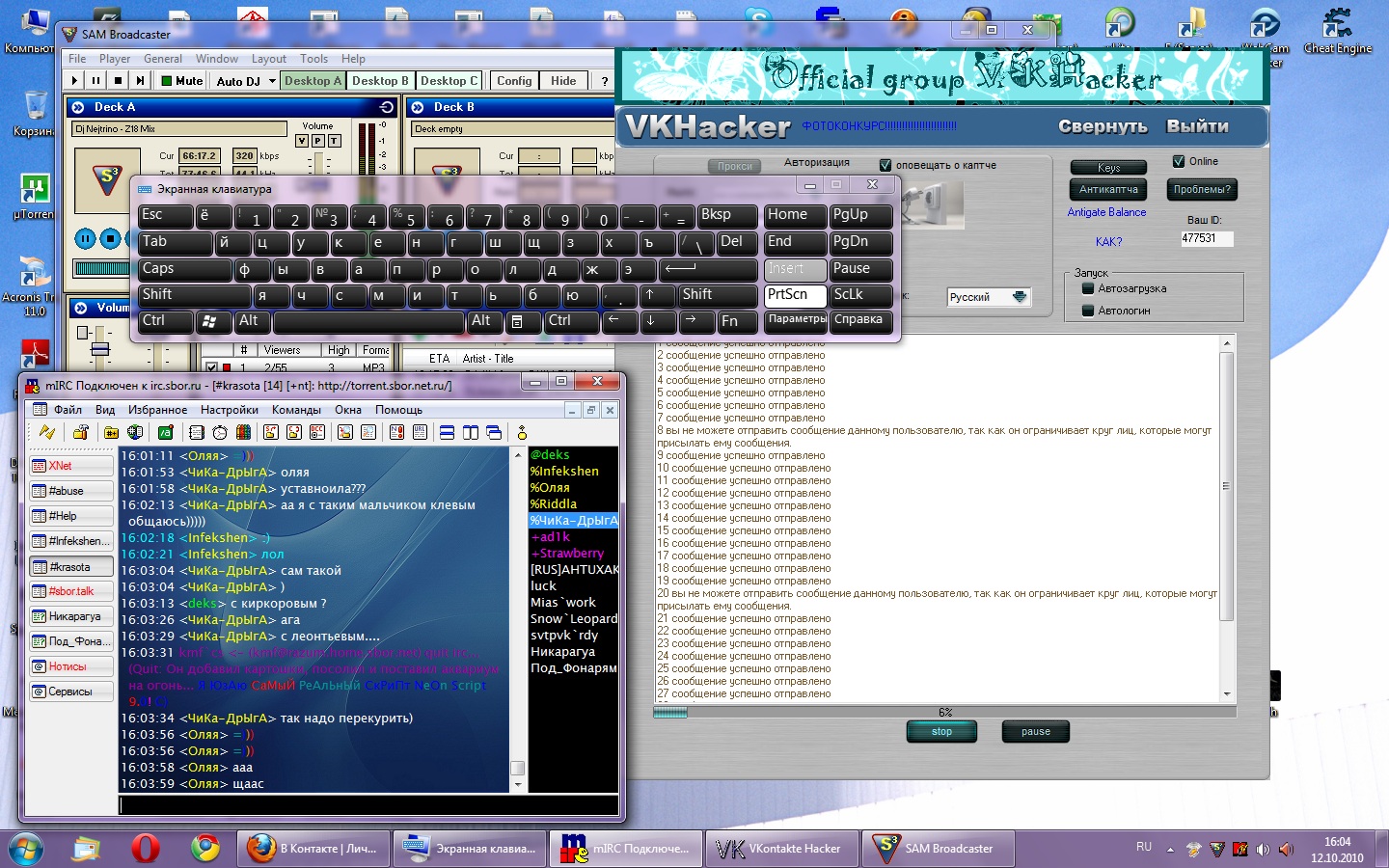Open SAM Broadcaster Tools menu
Image resolution: width=1389 pixels, height=868 pixels.
[x=313, y=58]
